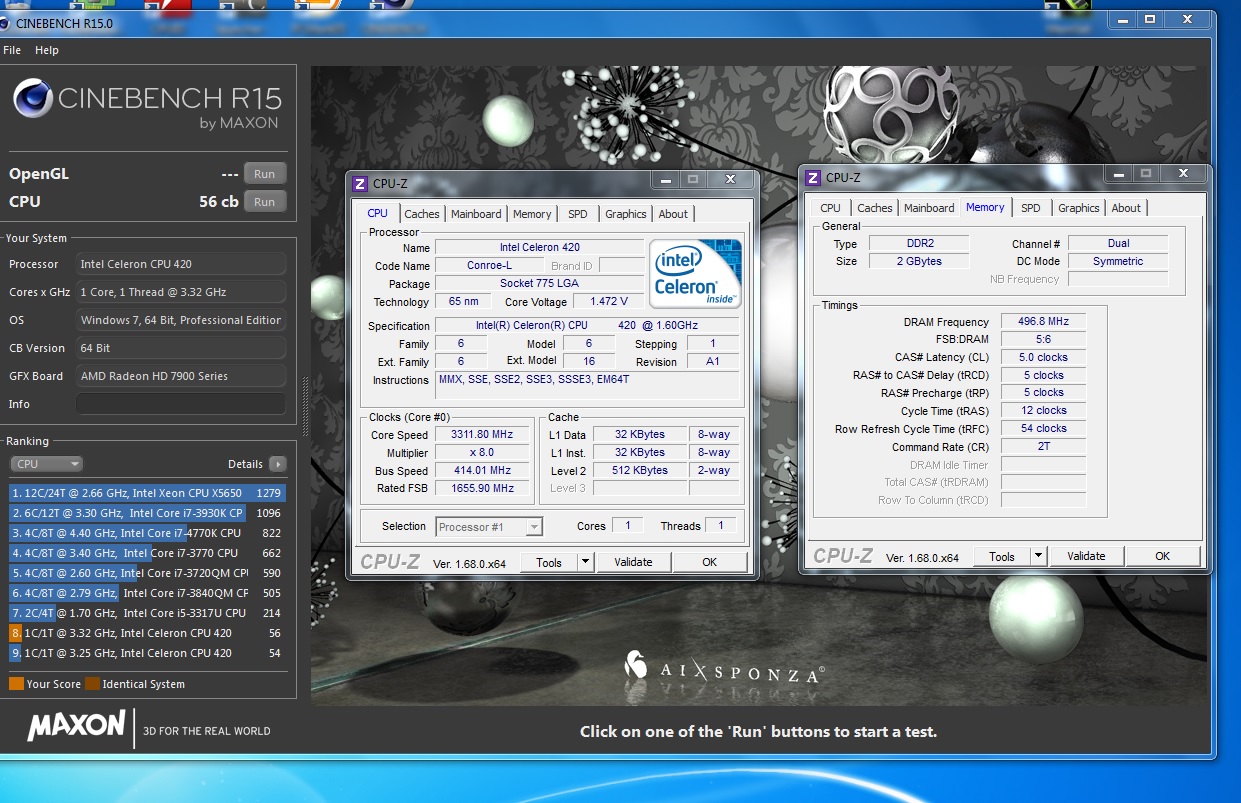
Task: Click the Core Voltage value 1.472 V
Action: click(609, 301)
